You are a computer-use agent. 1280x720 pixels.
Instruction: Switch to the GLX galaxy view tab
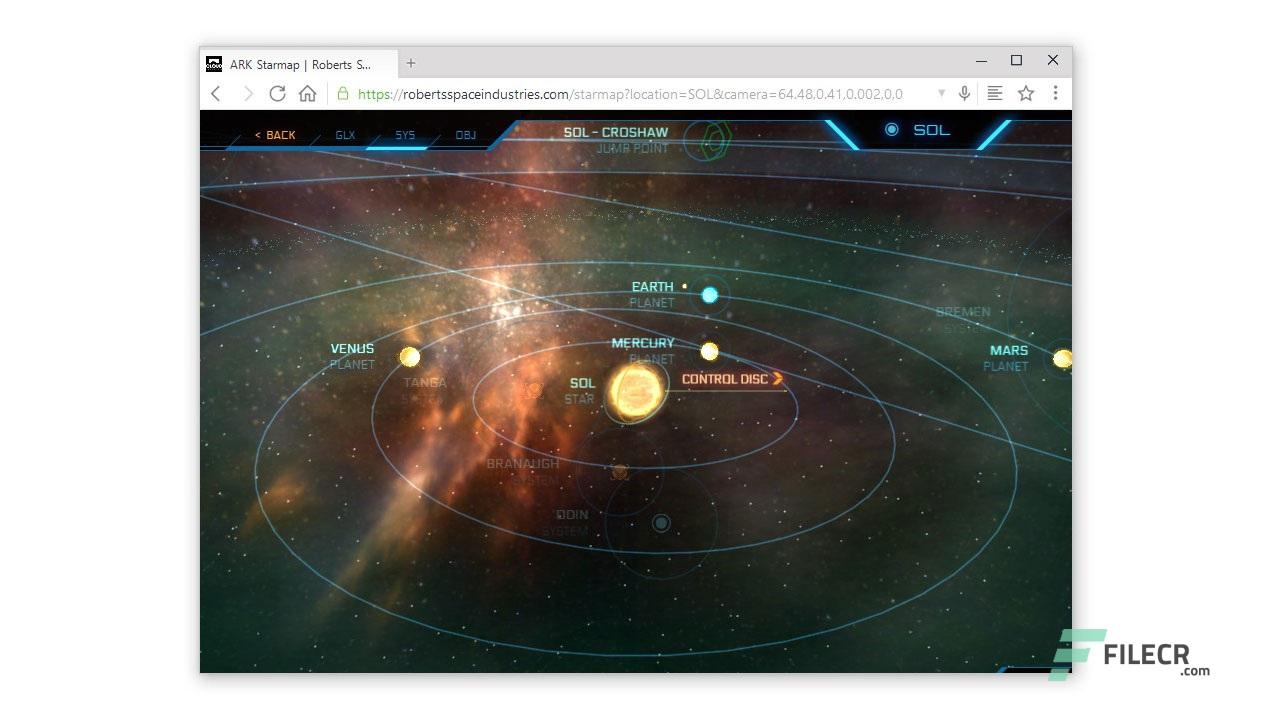[345, 135]
